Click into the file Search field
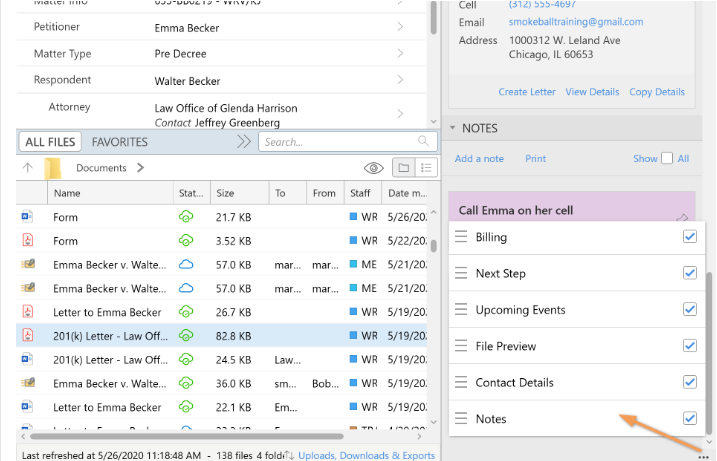717x461 pixels. (335, 142)
